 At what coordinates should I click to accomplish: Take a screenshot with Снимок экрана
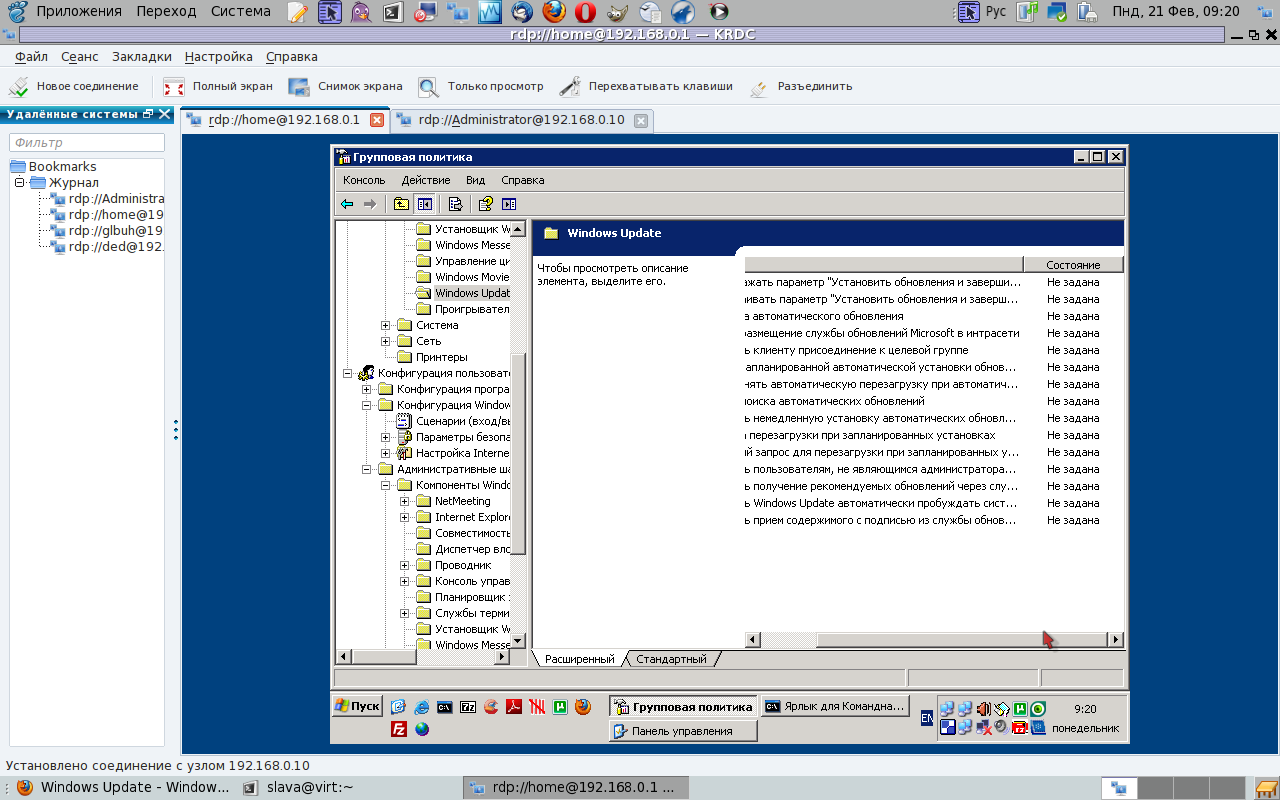click(345, 86)
